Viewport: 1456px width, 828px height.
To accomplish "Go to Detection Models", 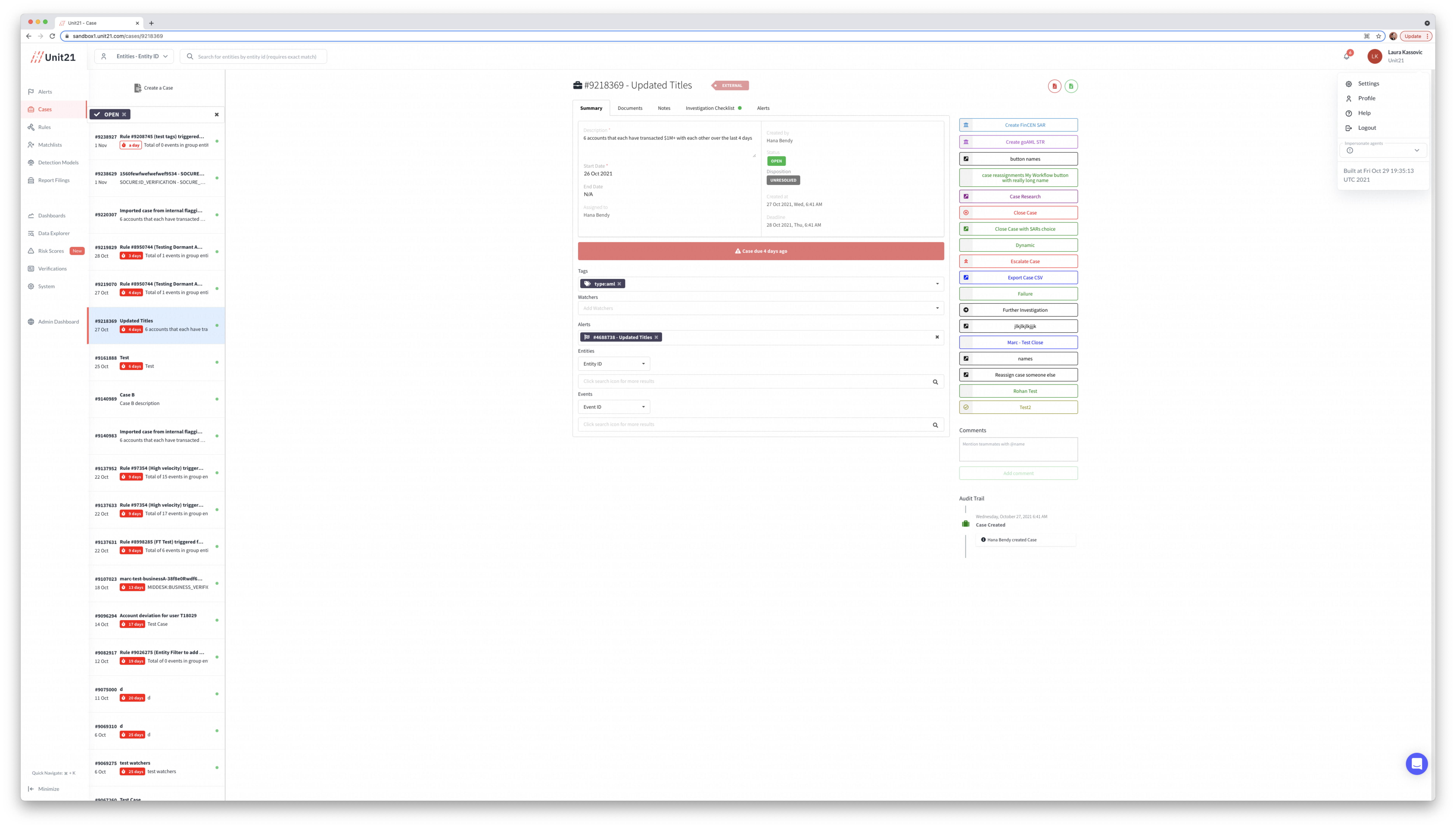I will (x=58, y=163).
